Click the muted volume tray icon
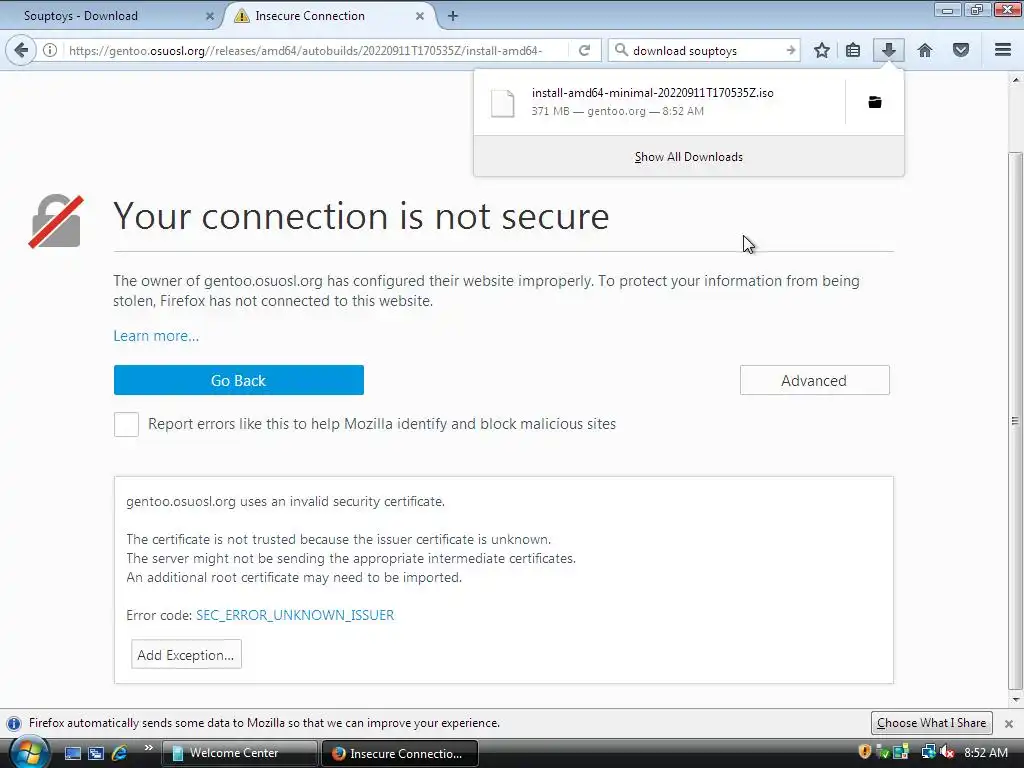This screenshot has height=768, width=1024. (947, 752)
